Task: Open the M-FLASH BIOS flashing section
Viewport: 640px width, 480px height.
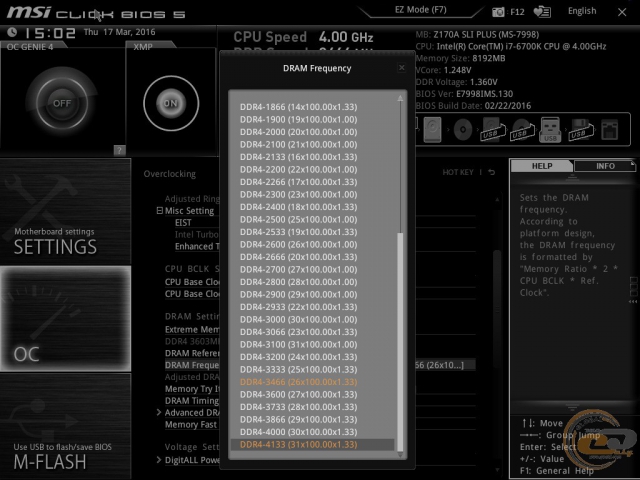Action: [65, 426]
